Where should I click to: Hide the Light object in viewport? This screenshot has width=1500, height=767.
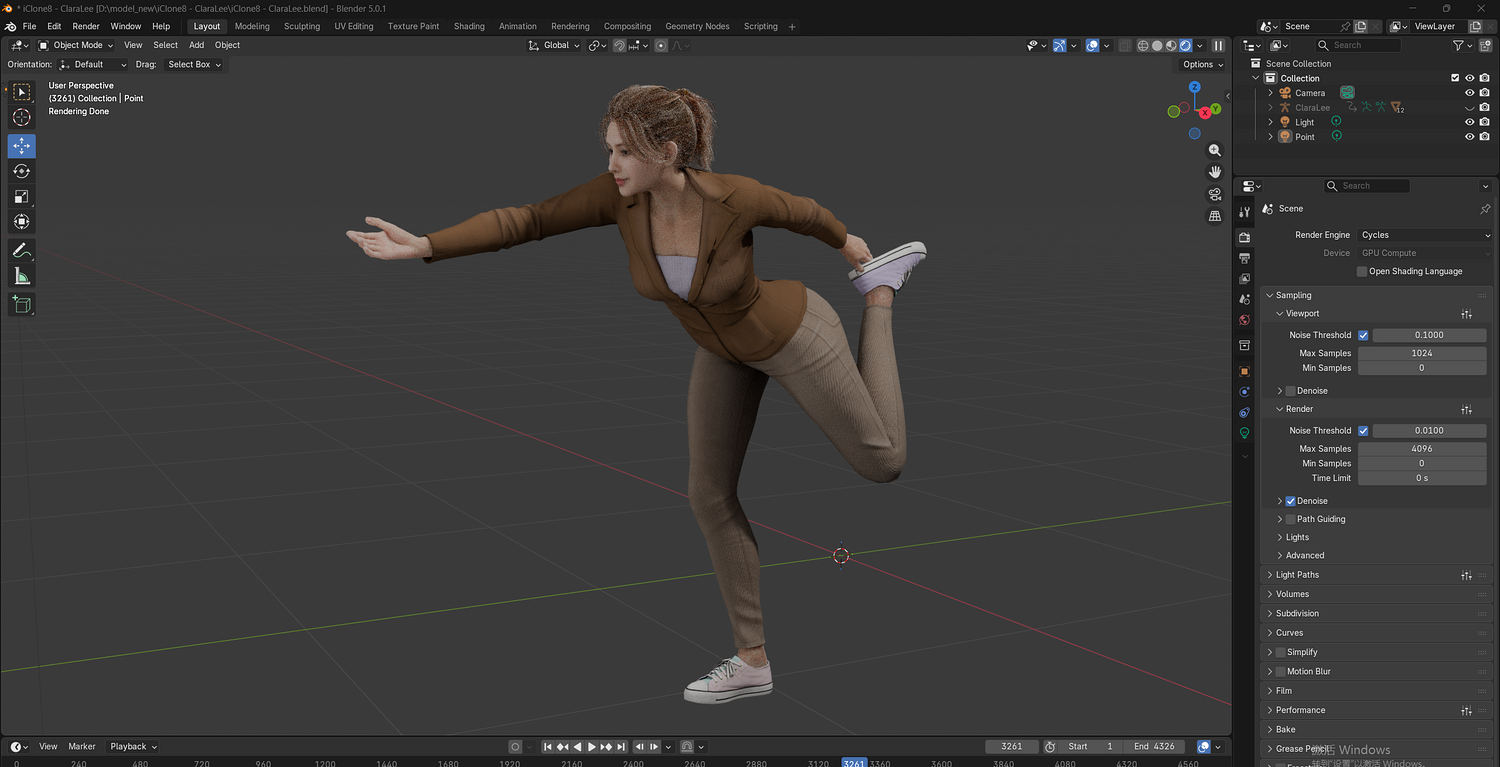1470,122
